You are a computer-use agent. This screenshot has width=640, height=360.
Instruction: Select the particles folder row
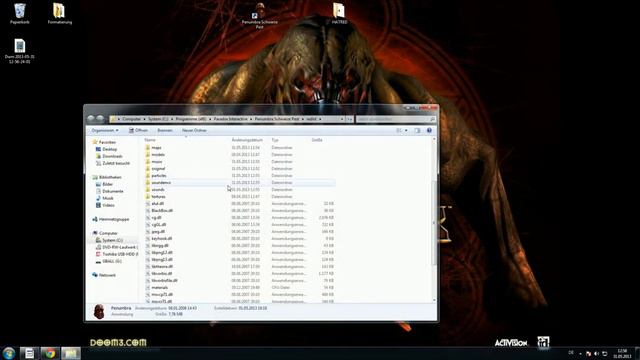(240, 176)
